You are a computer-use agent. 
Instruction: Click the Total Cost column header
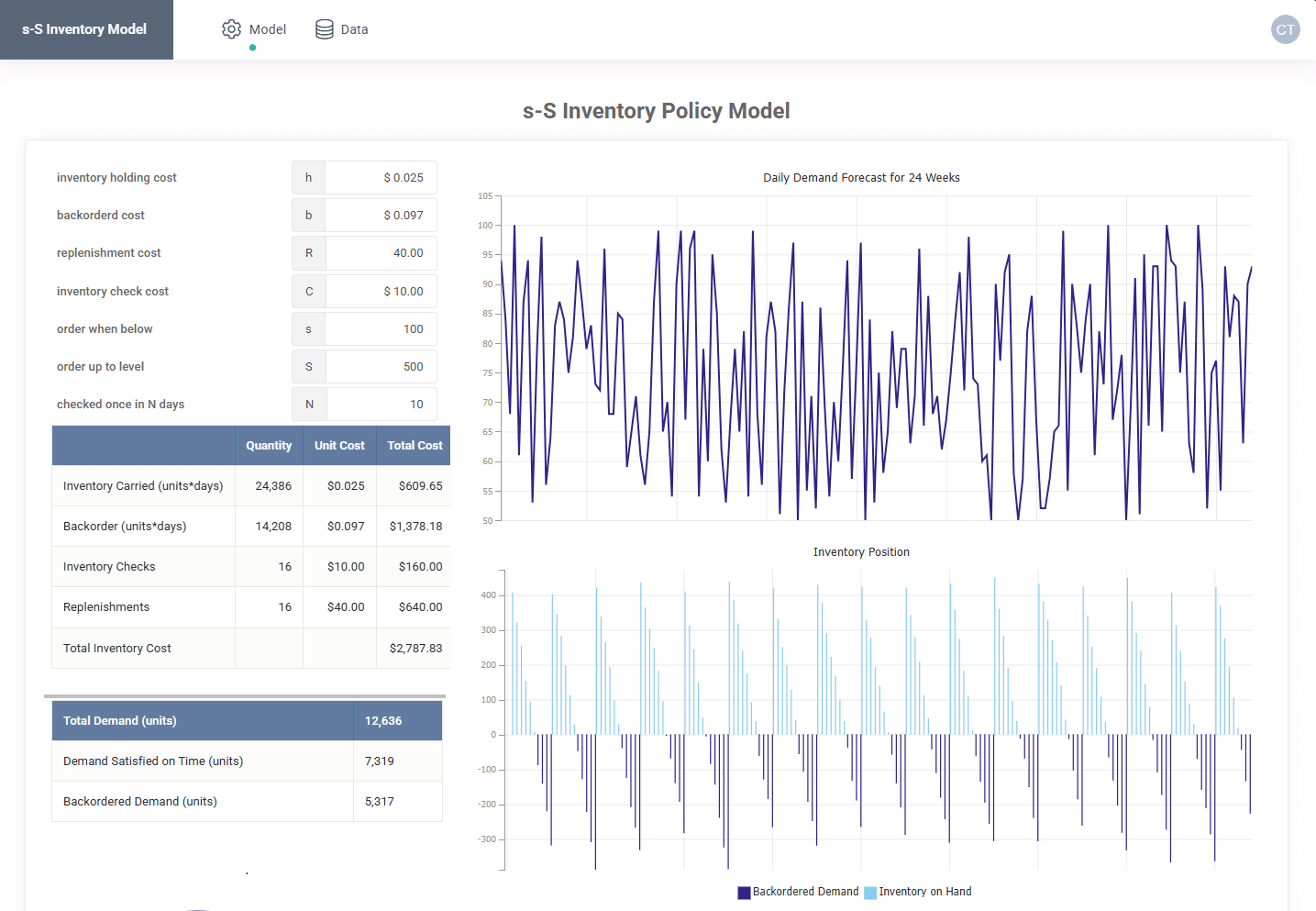coord(415,446)
